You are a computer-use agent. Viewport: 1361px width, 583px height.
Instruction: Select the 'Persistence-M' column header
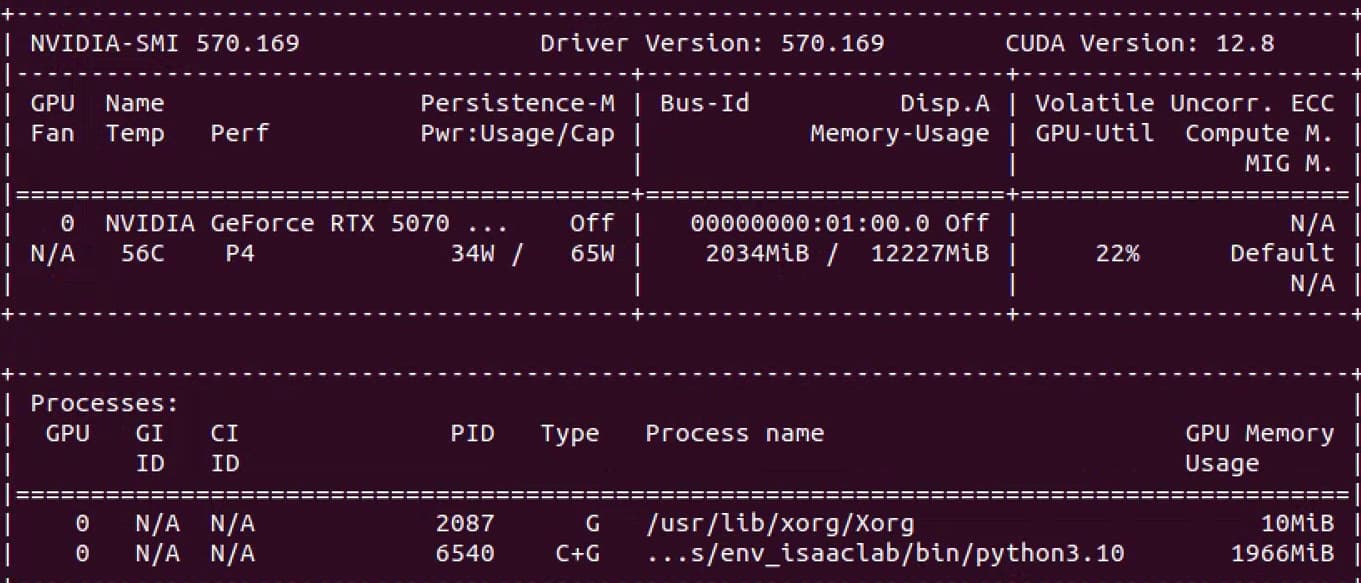(x=518, y=103)
